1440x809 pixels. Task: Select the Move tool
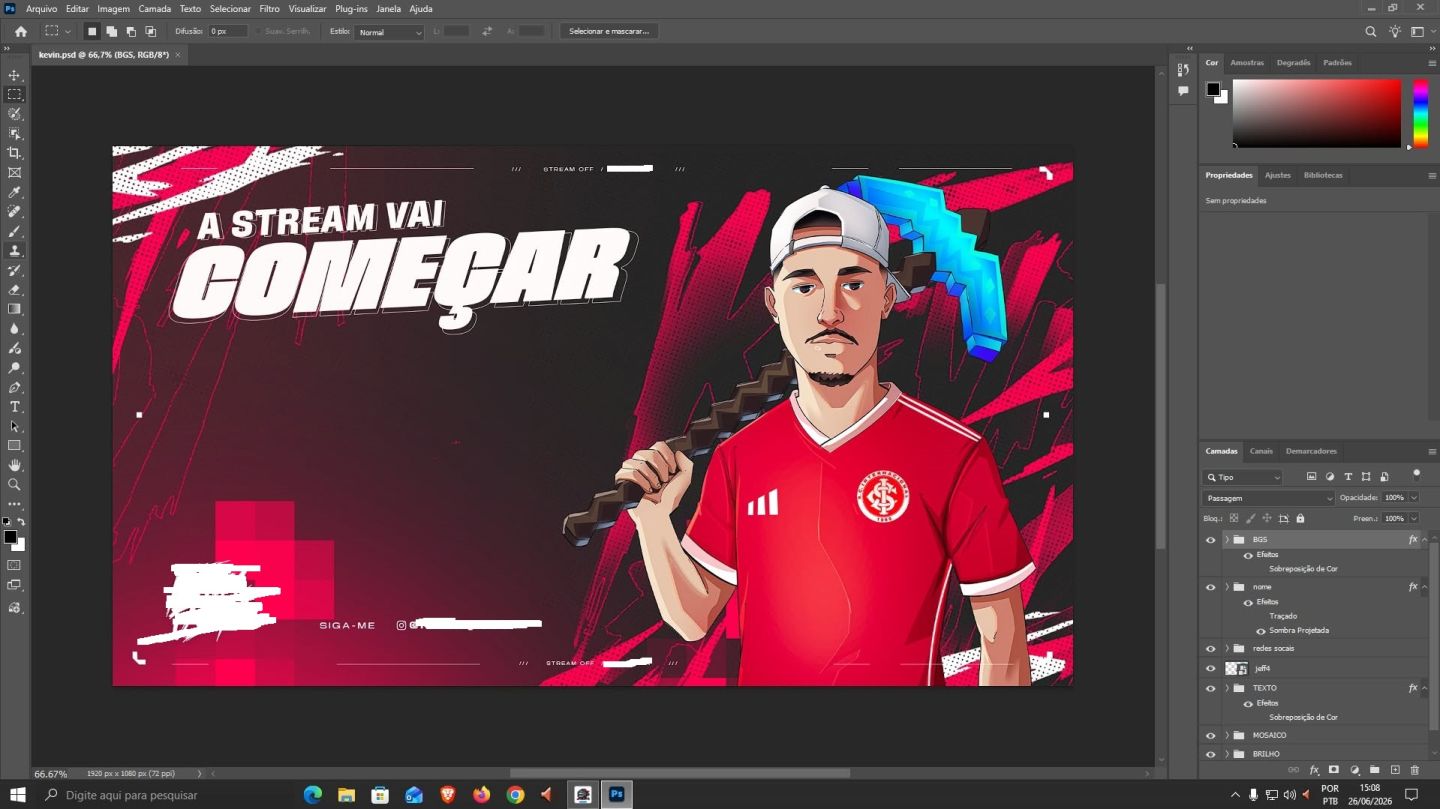tap(14, 75)
